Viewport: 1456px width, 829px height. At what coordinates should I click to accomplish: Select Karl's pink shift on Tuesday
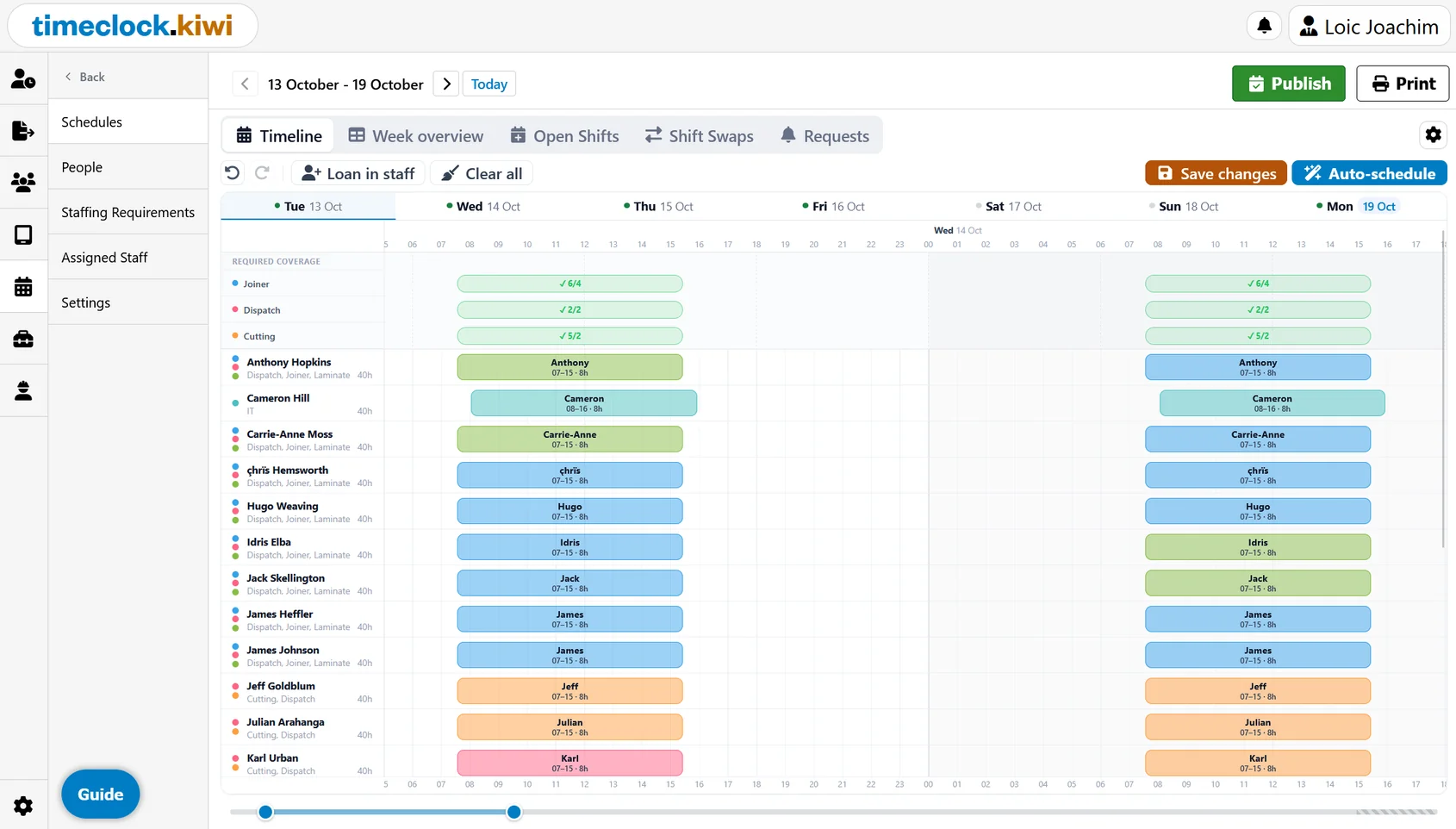coord(569,763)
